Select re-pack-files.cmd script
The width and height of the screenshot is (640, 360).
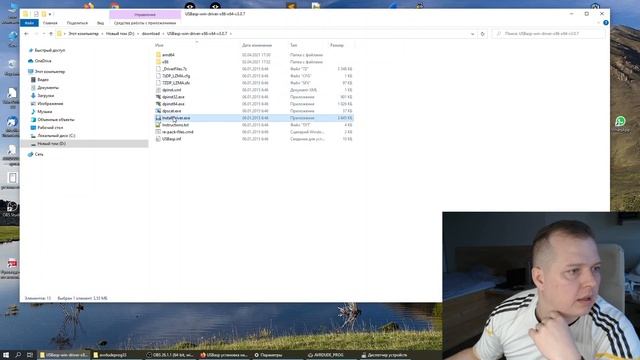[x=178, y=132]
